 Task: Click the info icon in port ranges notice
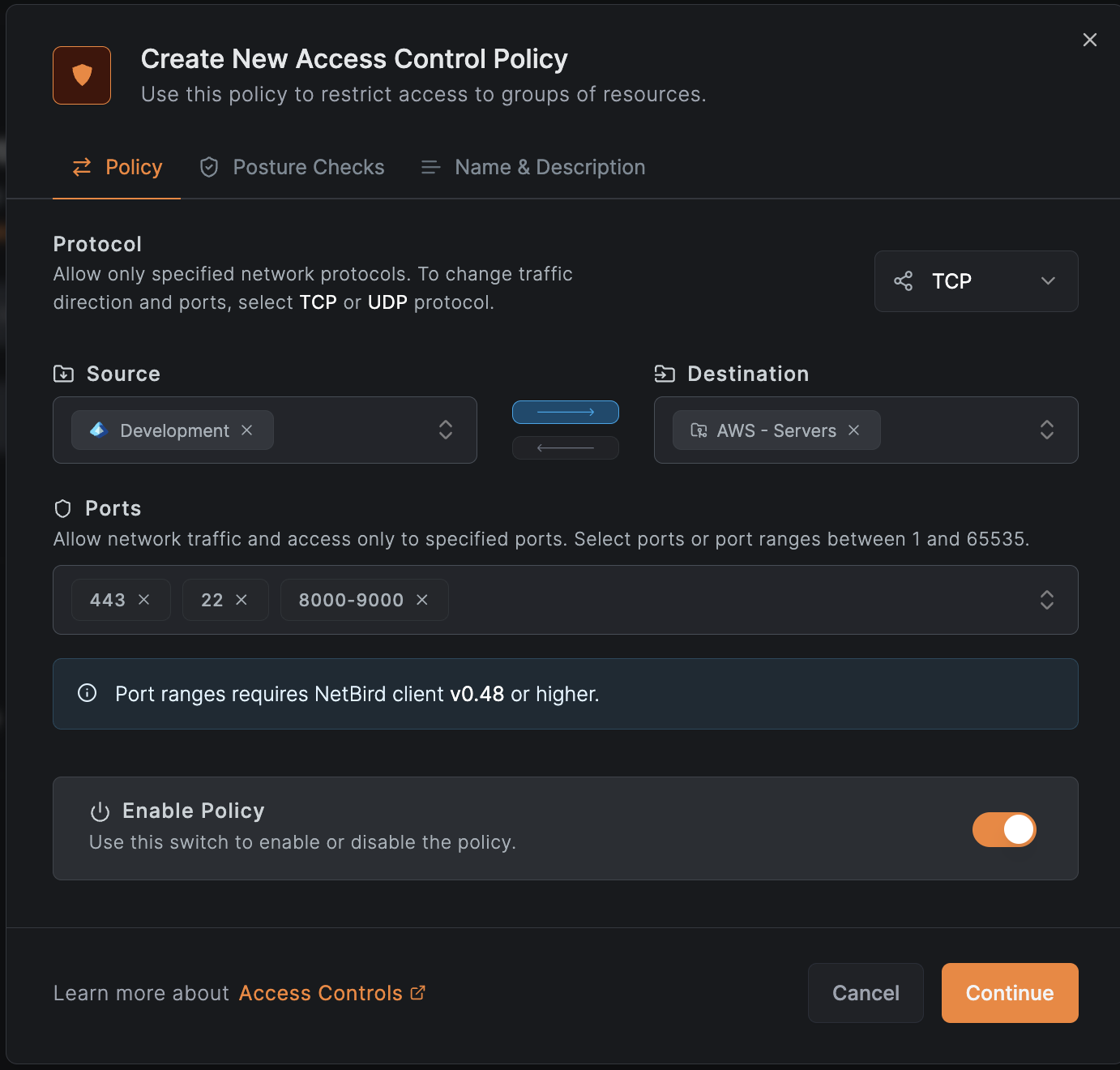87,693
